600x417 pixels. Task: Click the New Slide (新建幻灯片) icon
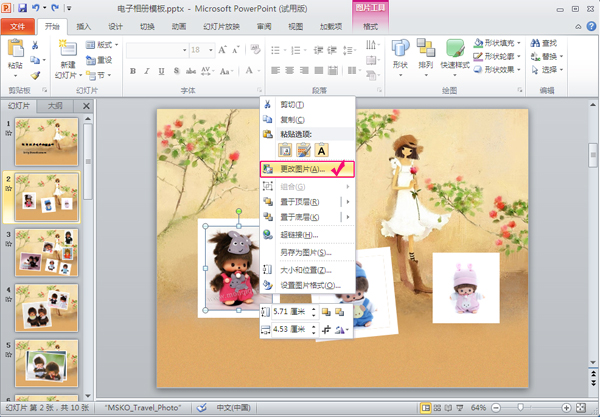[68, 49]
